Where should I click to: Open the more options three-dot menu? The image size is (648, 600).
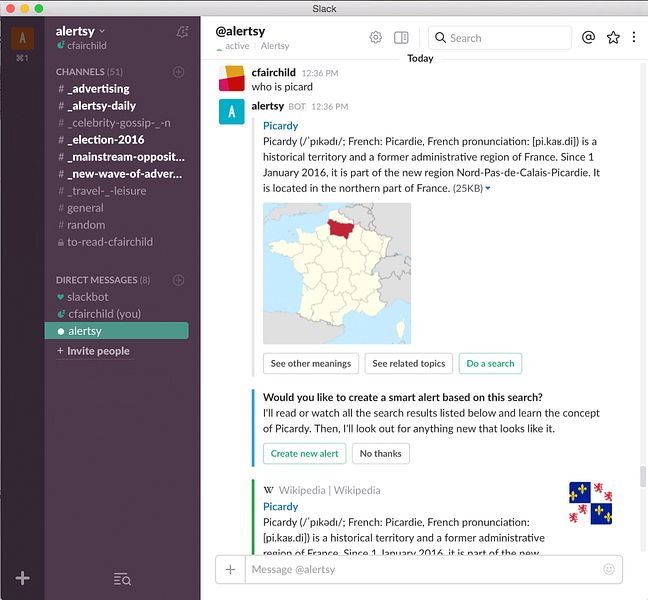pyautogui.click(x=634, y=37)
